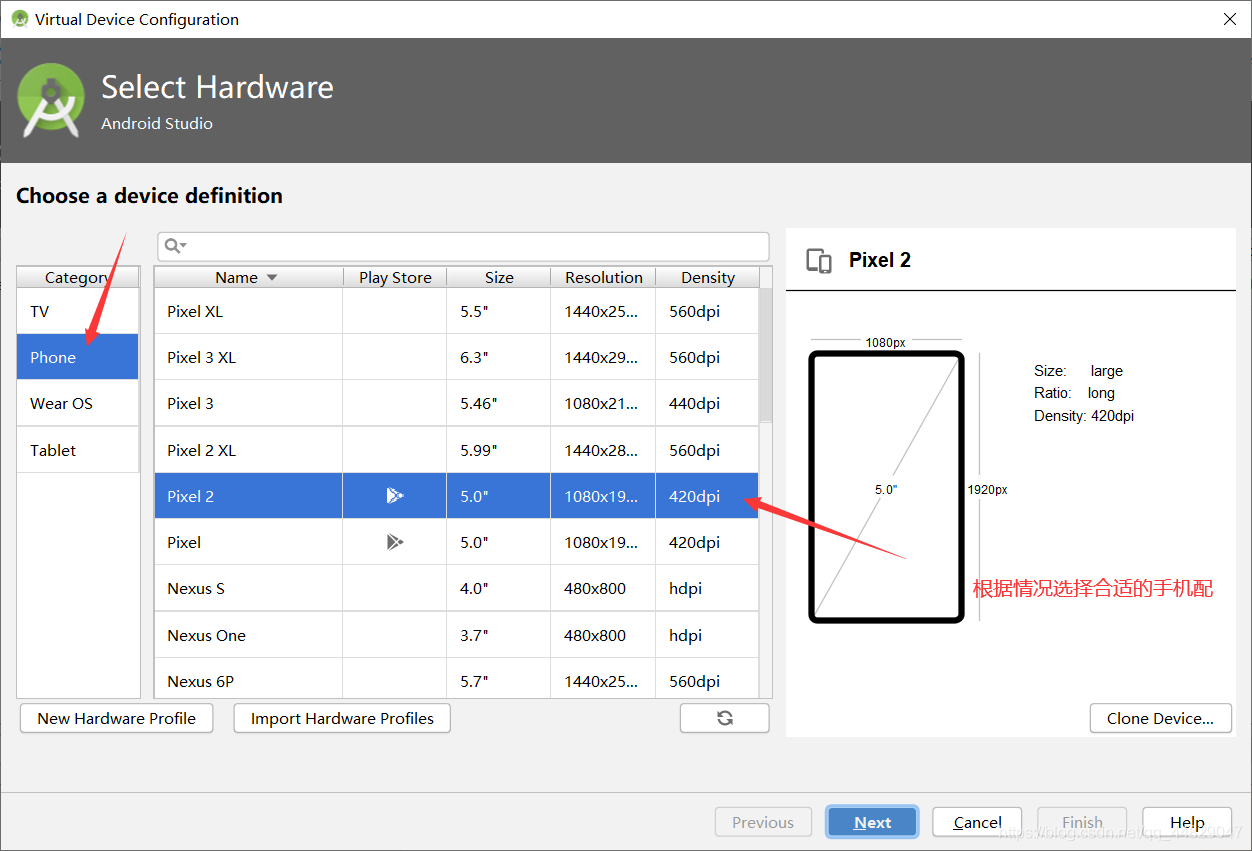Select the Pixel 3 XL device row
The height and width of the screenshot is (851, 1252).
457,357
